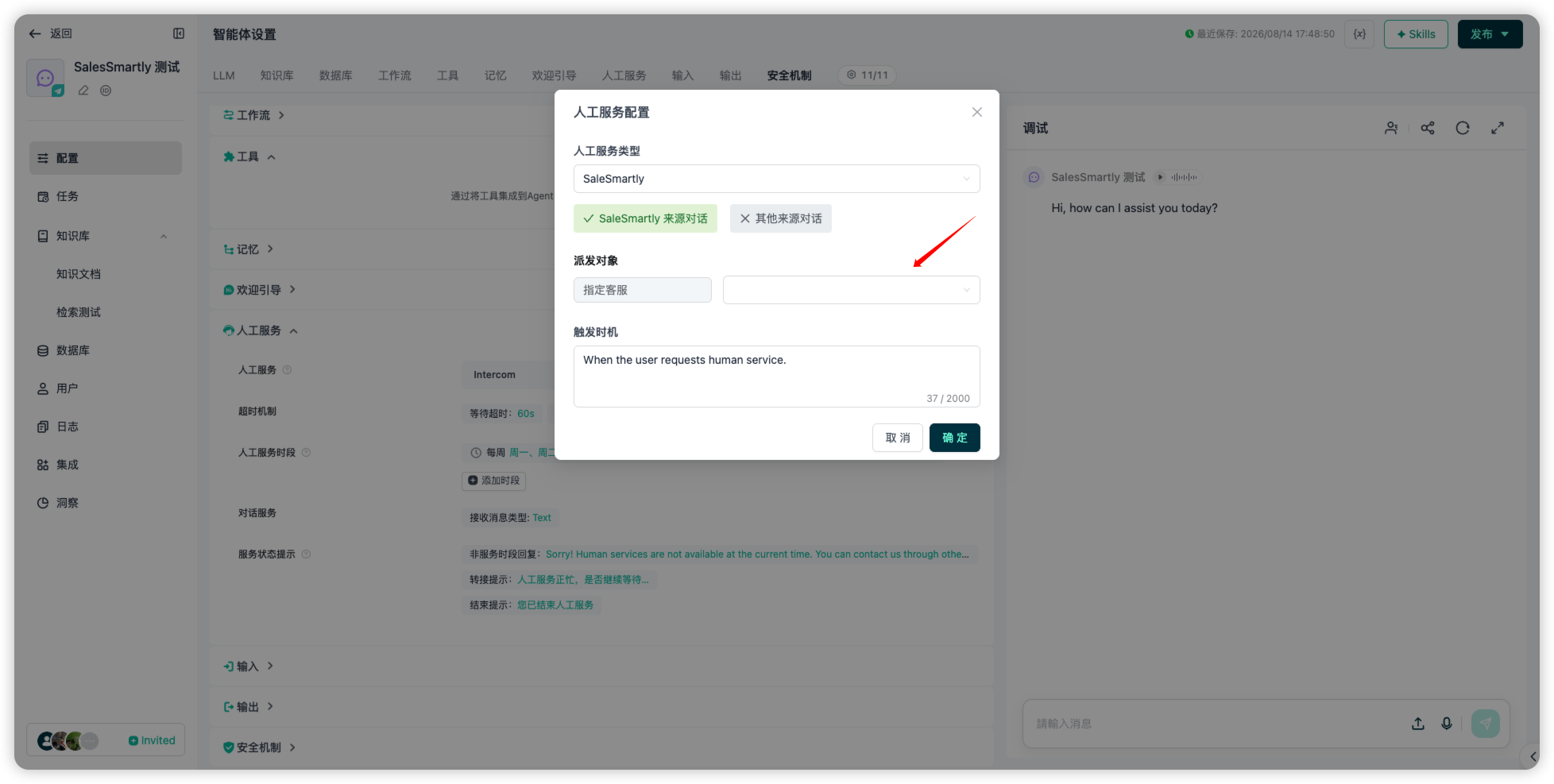Open the variables {x} icon

[1359, 34]
